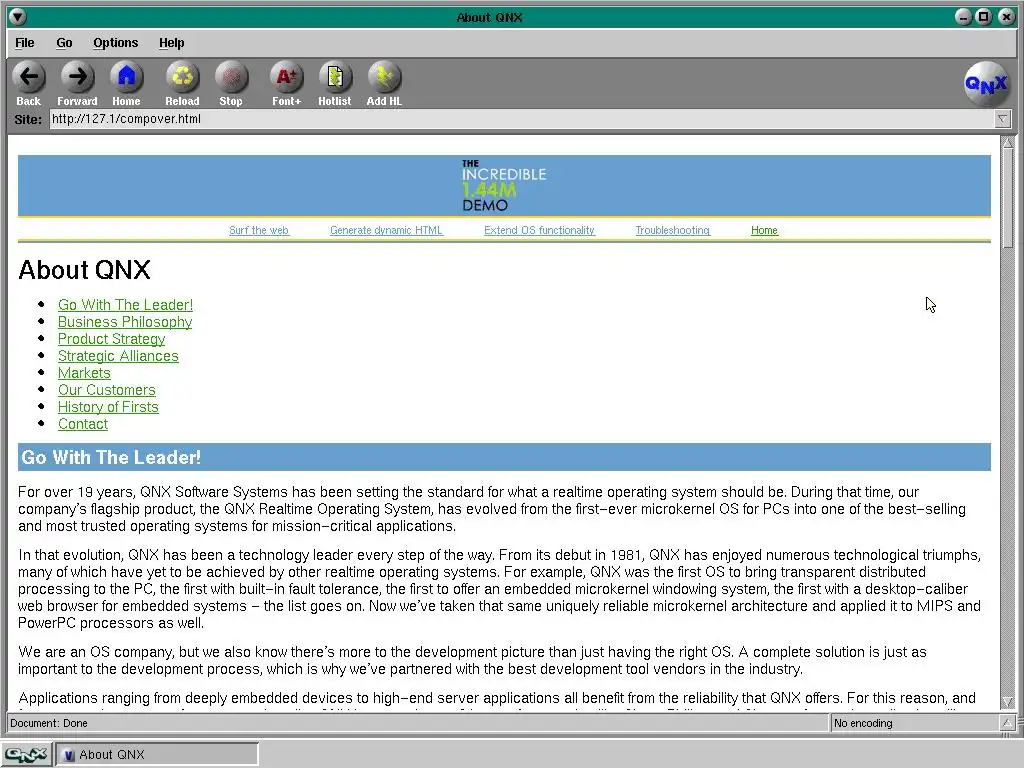Click the Add HL icon
Viewport: 1024px width, 768px height.
(384, 77)
